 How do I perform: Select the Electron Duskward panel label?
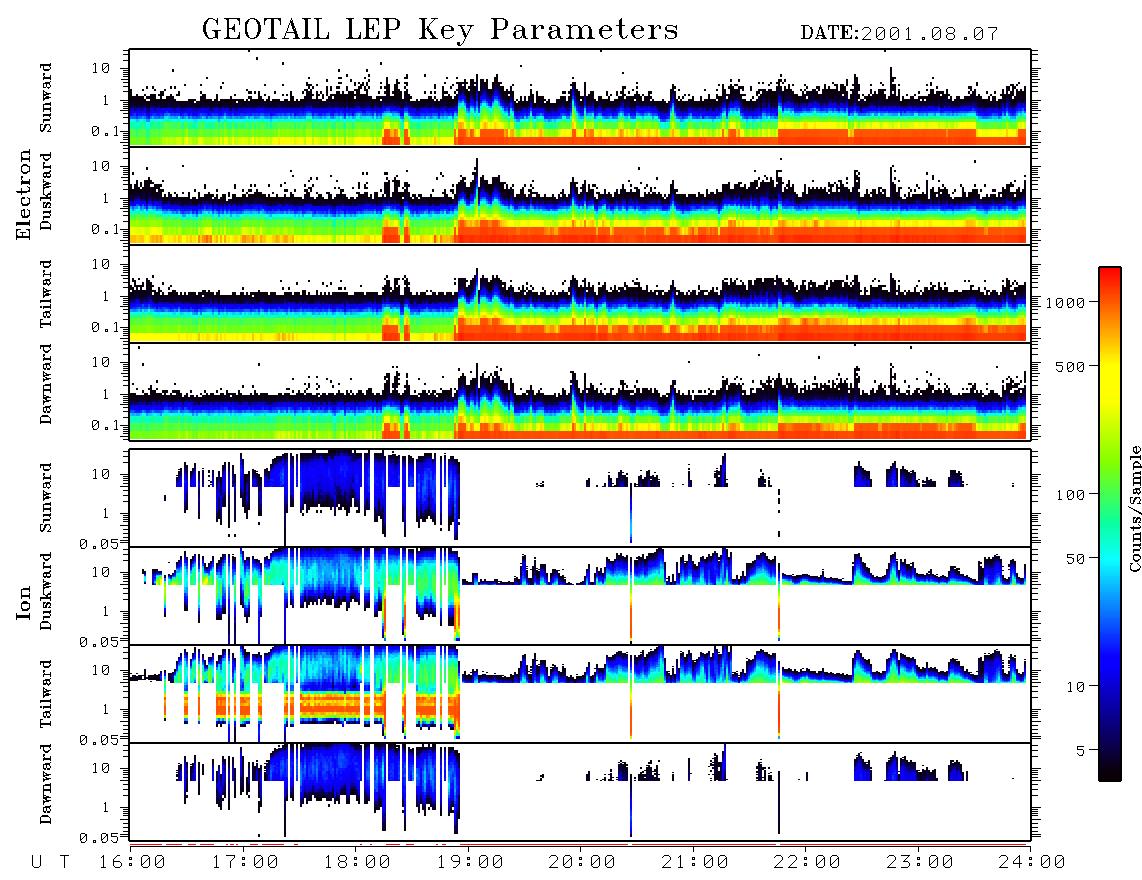click(x=46, y=192)
